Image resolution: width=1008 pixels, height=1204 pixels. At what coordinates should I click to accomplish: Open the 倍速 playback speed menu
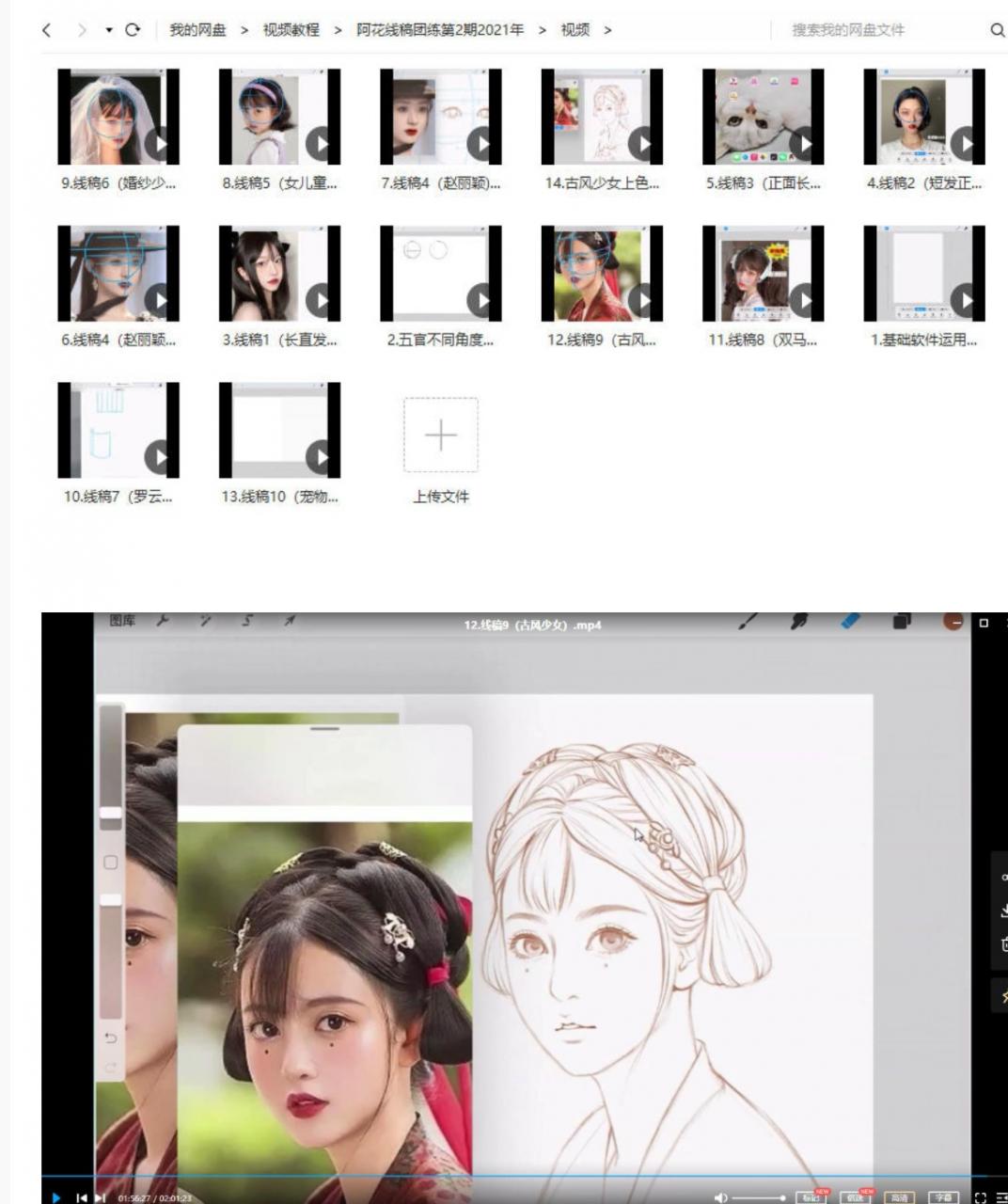click(x=855, y=1197)
